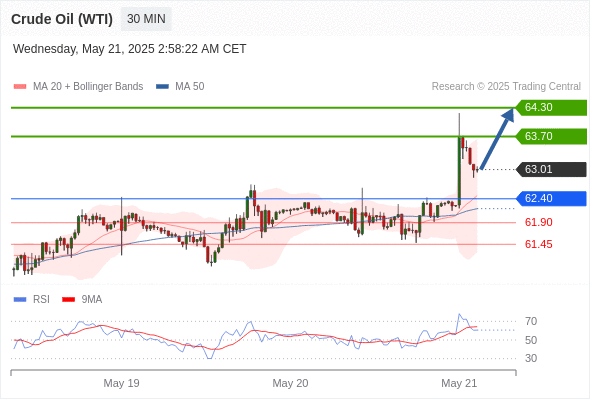Click the RSI 70 level label

point(531,322)
